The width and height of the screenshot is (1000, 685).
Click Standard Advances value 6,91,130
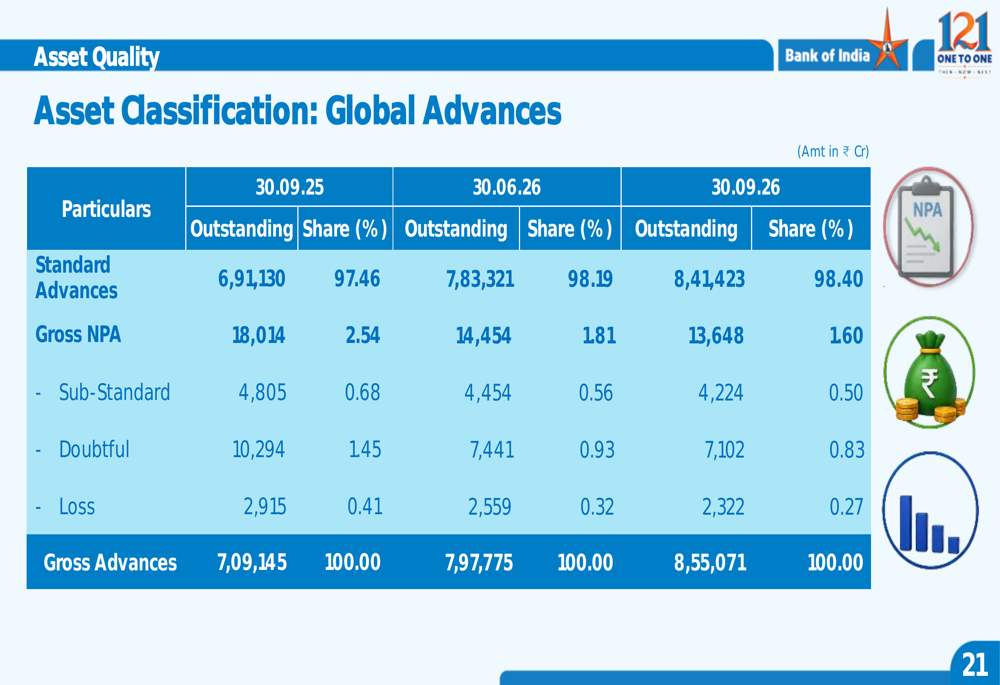pos(251,279)
